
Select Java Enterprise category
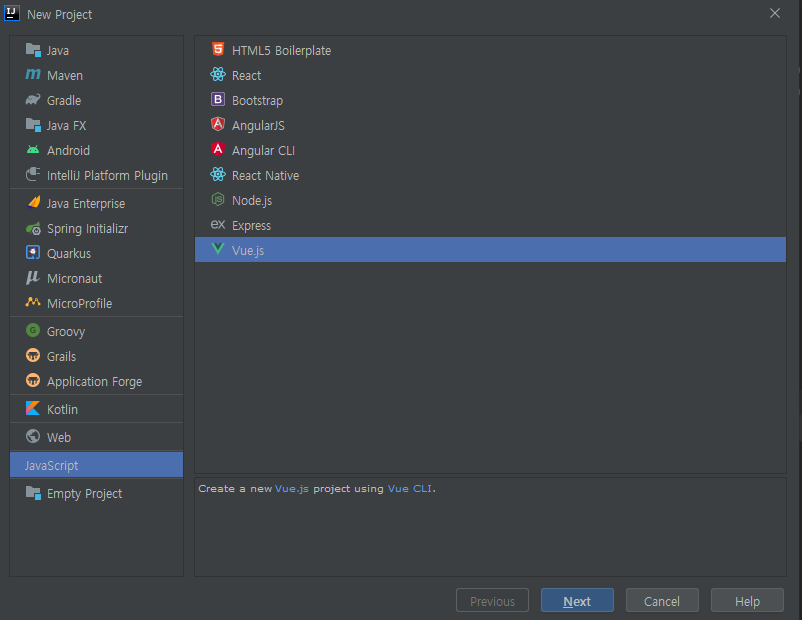[x=96, y=204]
